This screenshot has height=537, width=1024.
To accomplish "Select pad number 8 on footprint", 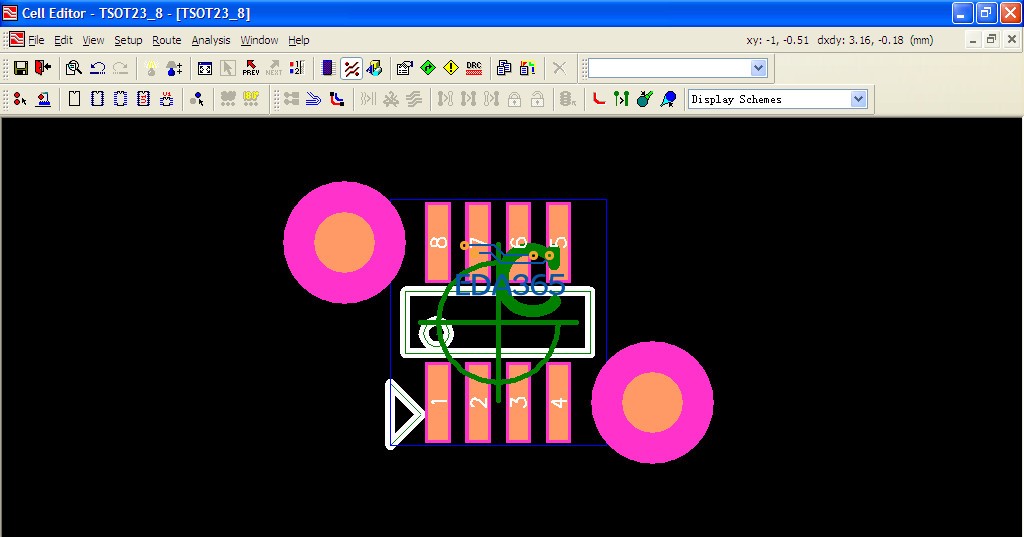I will coord(438,242).
